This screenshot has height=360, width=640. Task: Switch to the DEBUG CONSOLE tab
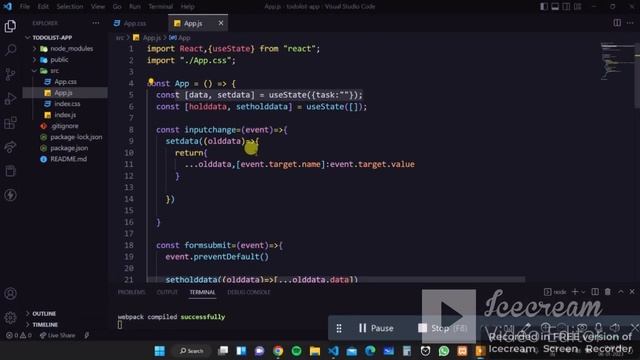pyautogui.click(x=249, y=292)
